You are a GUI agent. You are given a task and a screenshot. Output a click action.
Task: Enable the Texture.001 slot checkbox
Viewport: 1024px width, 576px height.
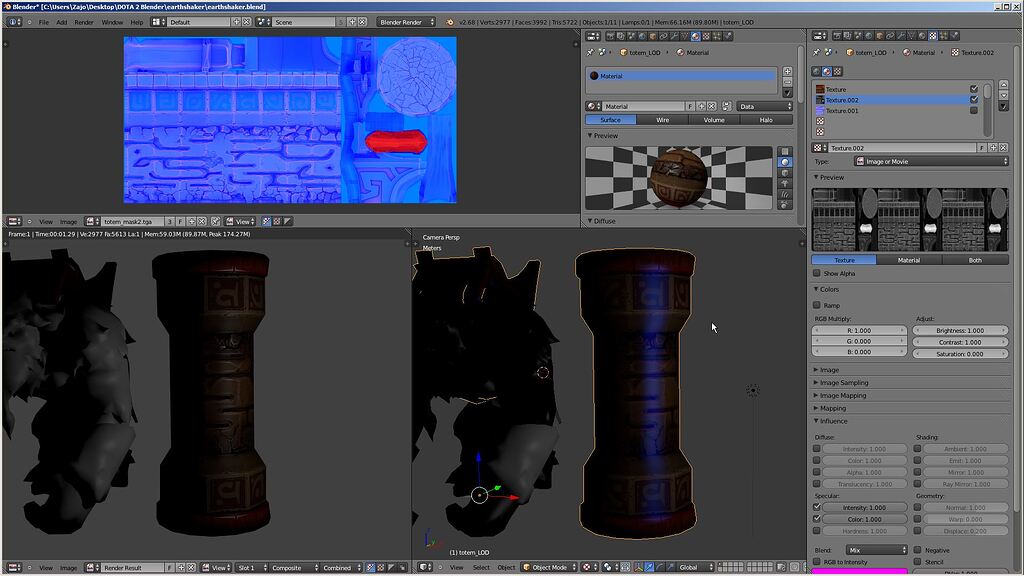pos(974,111)
